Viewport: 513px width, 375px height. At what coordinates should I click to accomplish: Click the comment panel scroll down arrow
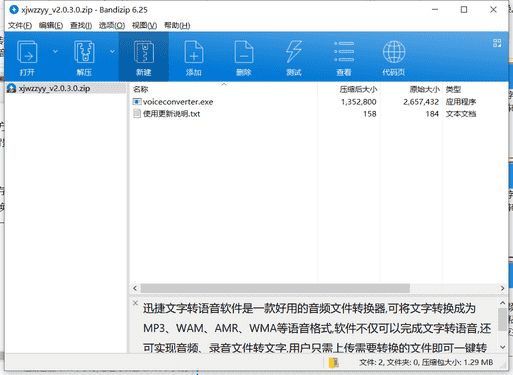[x=503, y=347]
